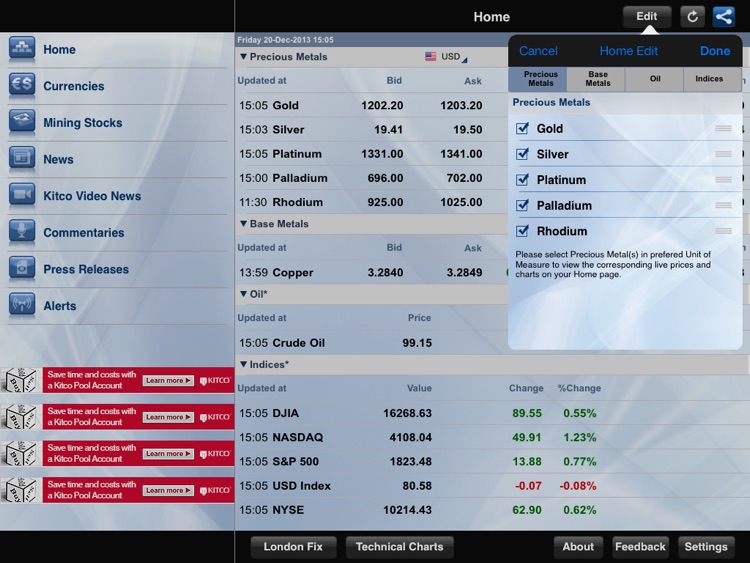This screenshot has height=563, width=750.
Task: Open the NYSE index row
Action: click(492, 510)
